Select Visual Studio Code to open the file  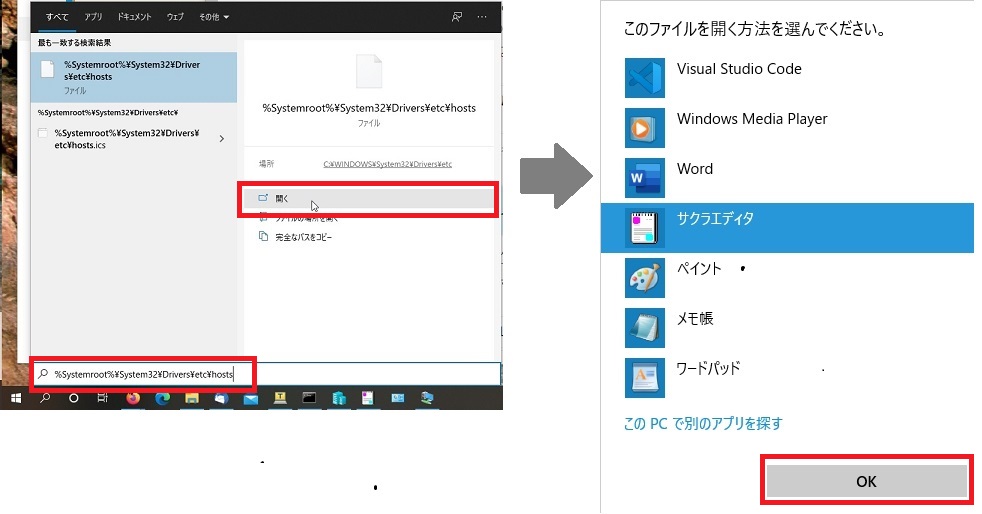[787, 78]
